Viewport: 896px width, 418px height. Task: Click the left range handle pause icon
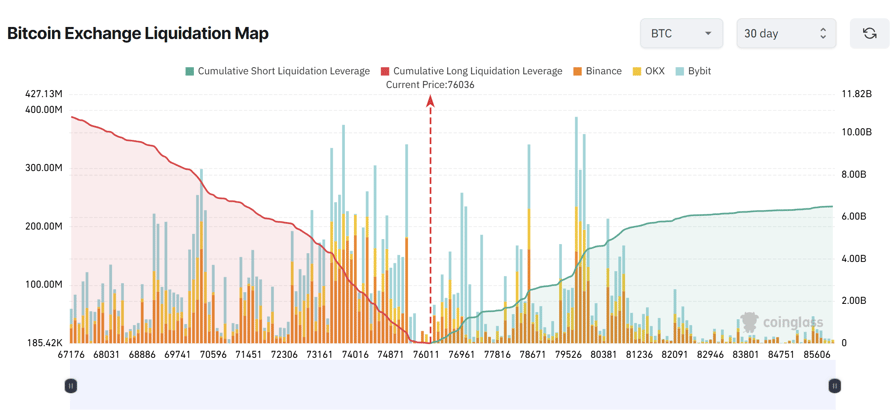pyautogui.click(x=71, y=386)
